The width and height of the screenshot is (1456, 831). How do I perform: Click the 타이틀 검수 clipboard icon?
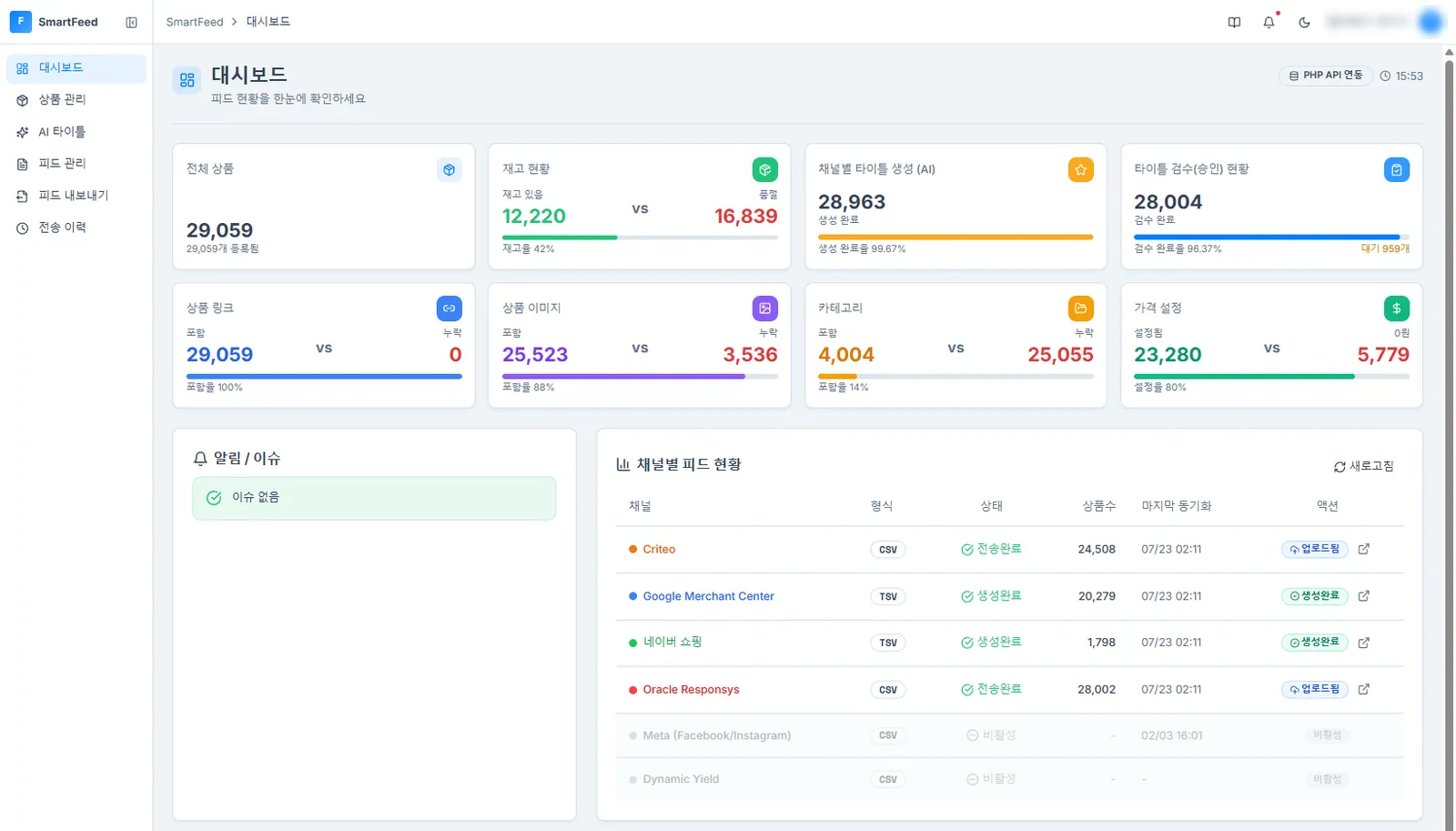click(x=1397, y=169)
